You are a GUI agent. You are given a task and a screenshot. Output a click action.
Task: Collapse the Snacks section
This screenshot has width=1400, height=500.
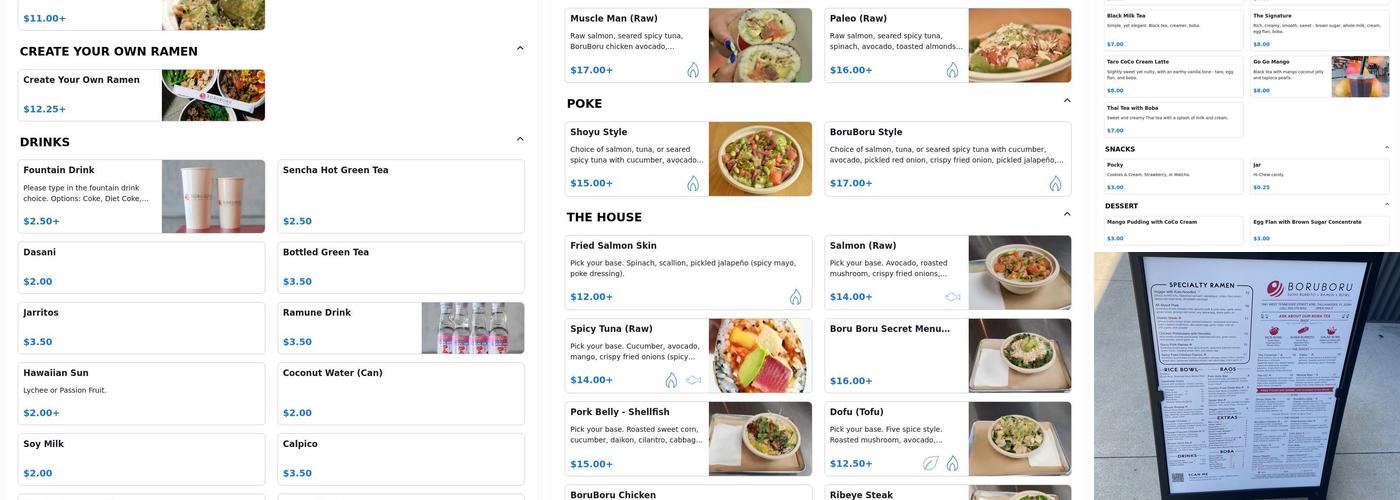(x=1386, y=148)
